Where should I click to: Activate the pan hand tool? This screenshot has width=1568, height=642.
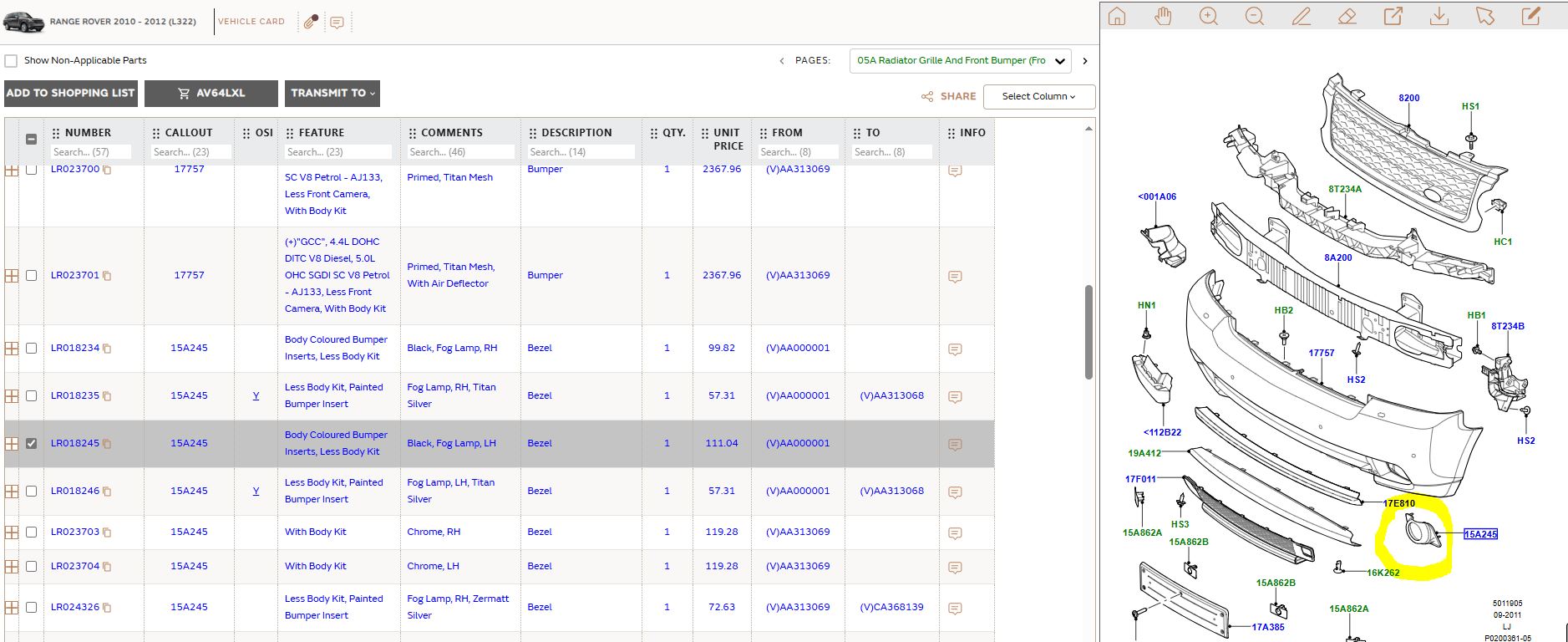1163,17
